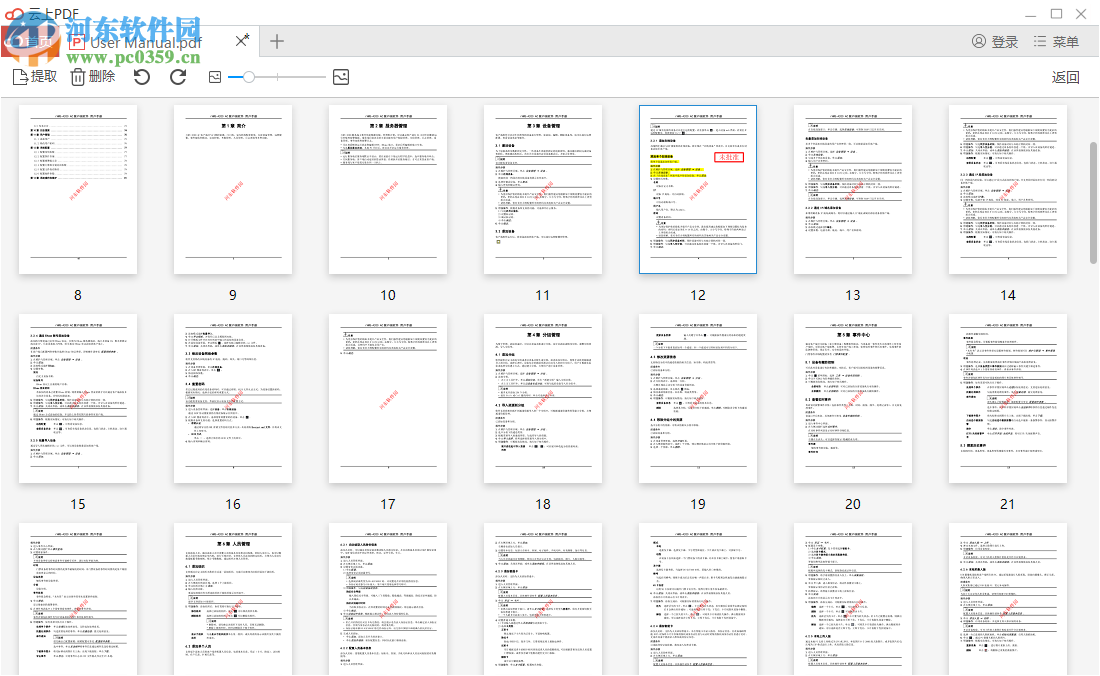Select page 15 thumbnail
This screenshot has width=1100, height=676.
click(78, 398)
